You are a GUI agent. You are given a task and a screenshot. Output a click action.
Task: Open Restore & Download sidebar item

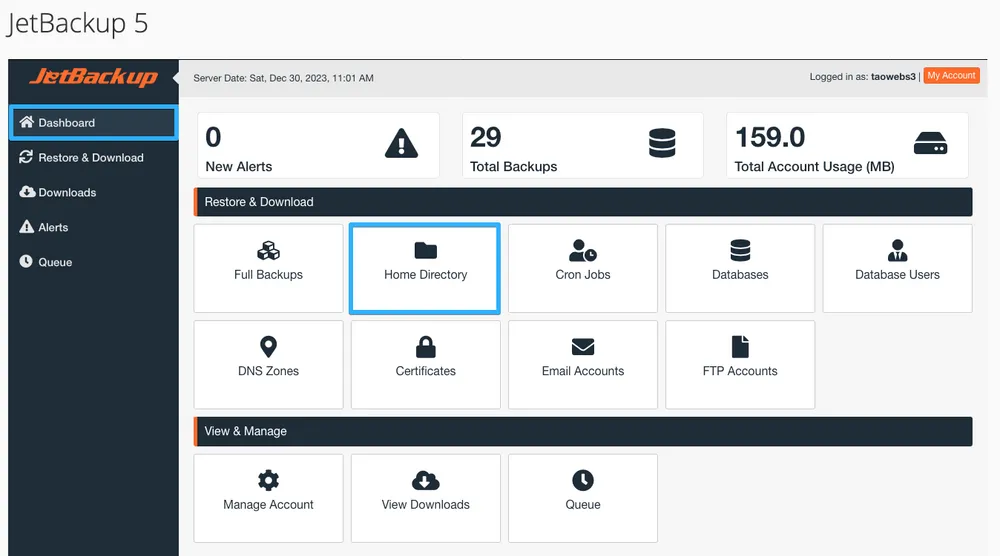click(x=90, y=158)
